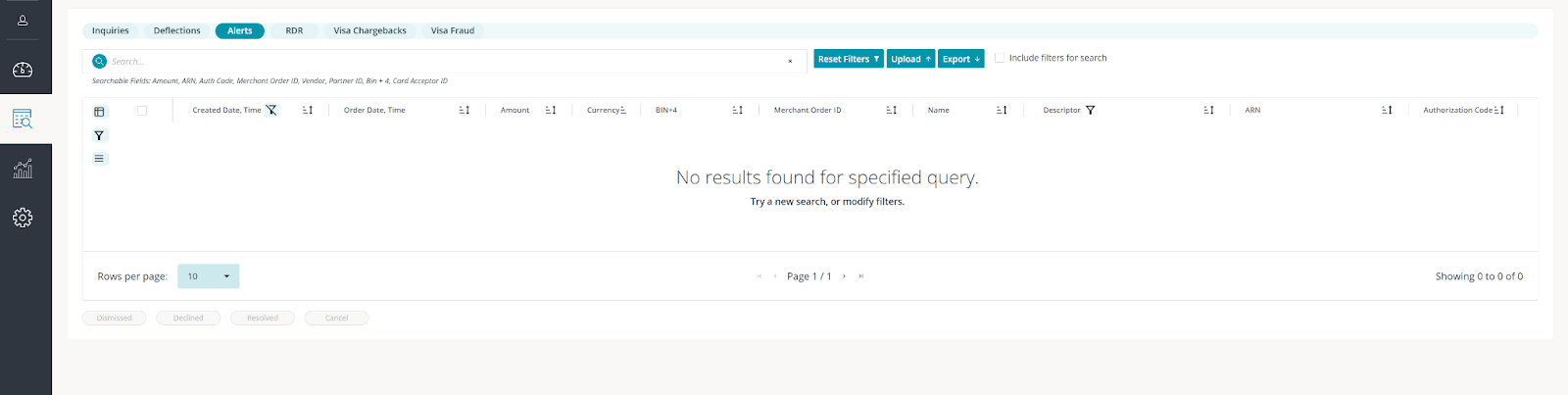This screenshot has height=395, width=1568.
Task: Clear the filter on Created Date, Time column
Action: (271, 110)
